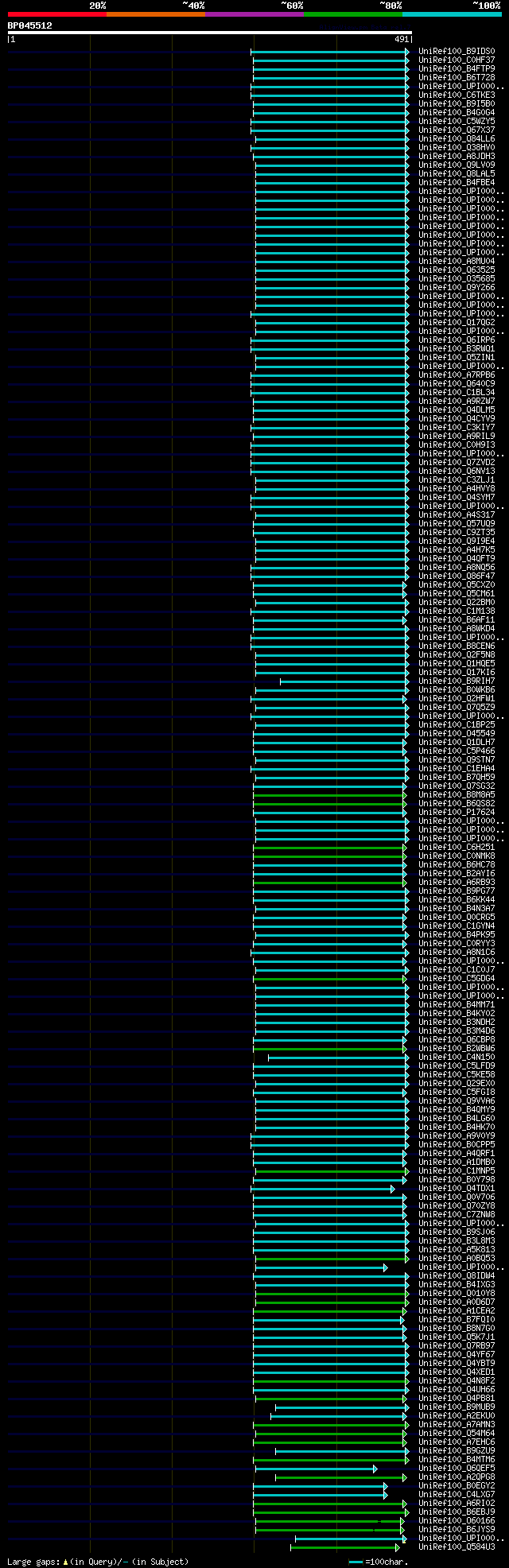The width and height of the screenshot is (509, 1568).
Task: Select the UniRef100_C1BL34 entry
Action: (x=457, y=393)
